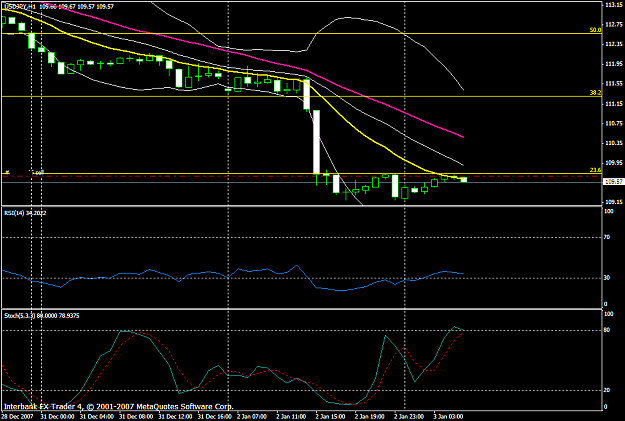Select the blue RSI indicator line
Screen dimensions: 625x421
pyautogui.click(x=239, y=270)
